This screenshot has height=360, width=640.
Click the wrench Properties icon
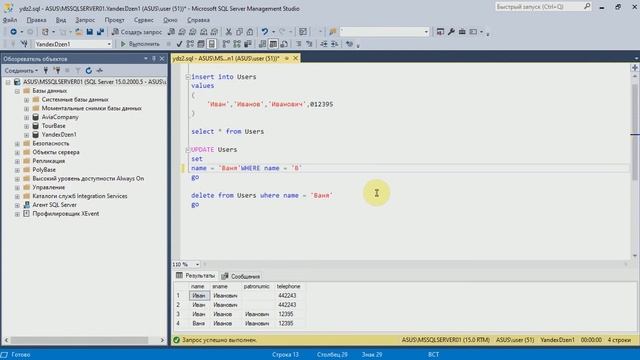click(451, 31)
